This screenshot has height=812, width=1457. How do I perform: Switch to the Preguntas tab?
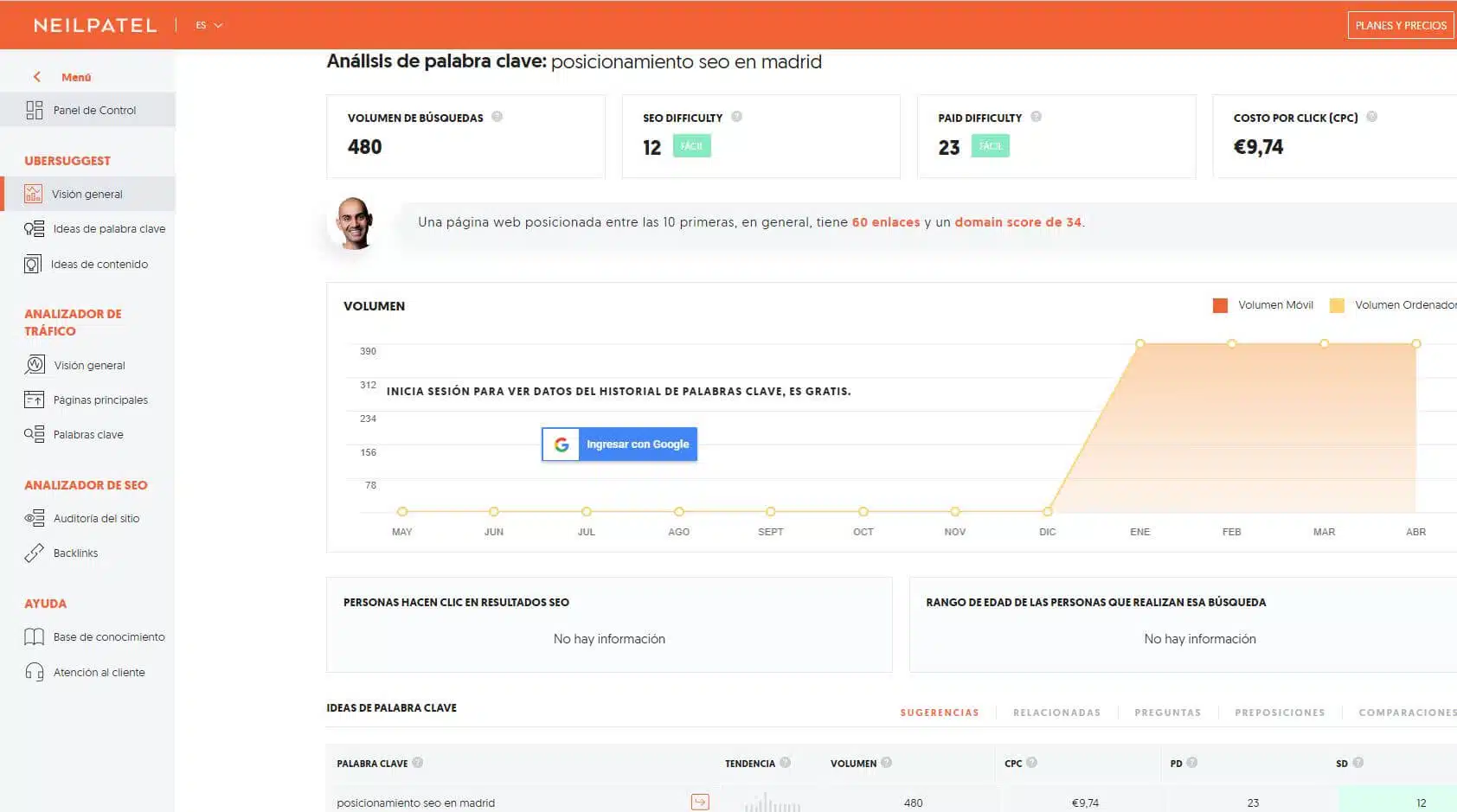click(1168, 713)
